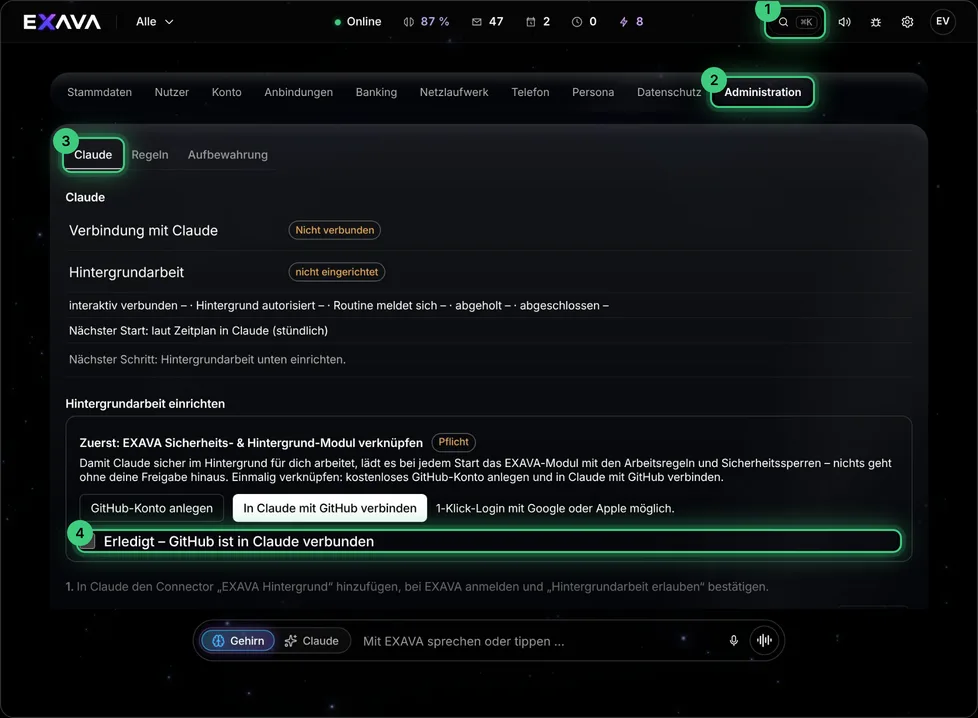Click GitHub-Konto anlegen button

click(152, 508)
